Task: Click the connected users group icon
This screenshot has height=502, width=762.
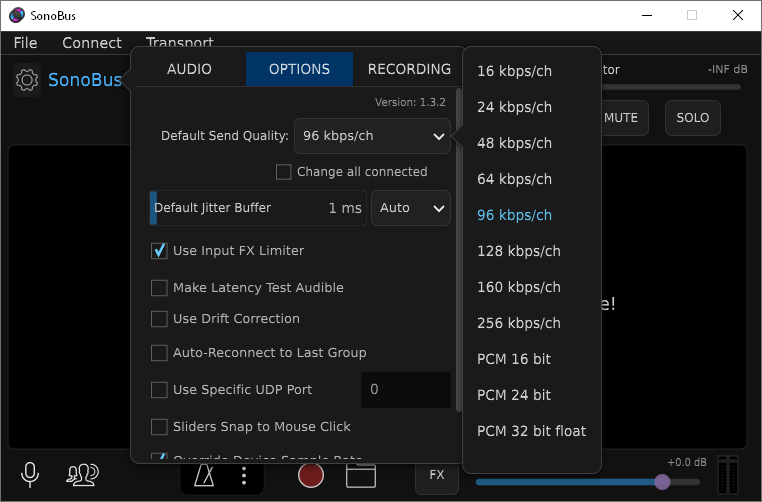Action: tap(82, 475)
